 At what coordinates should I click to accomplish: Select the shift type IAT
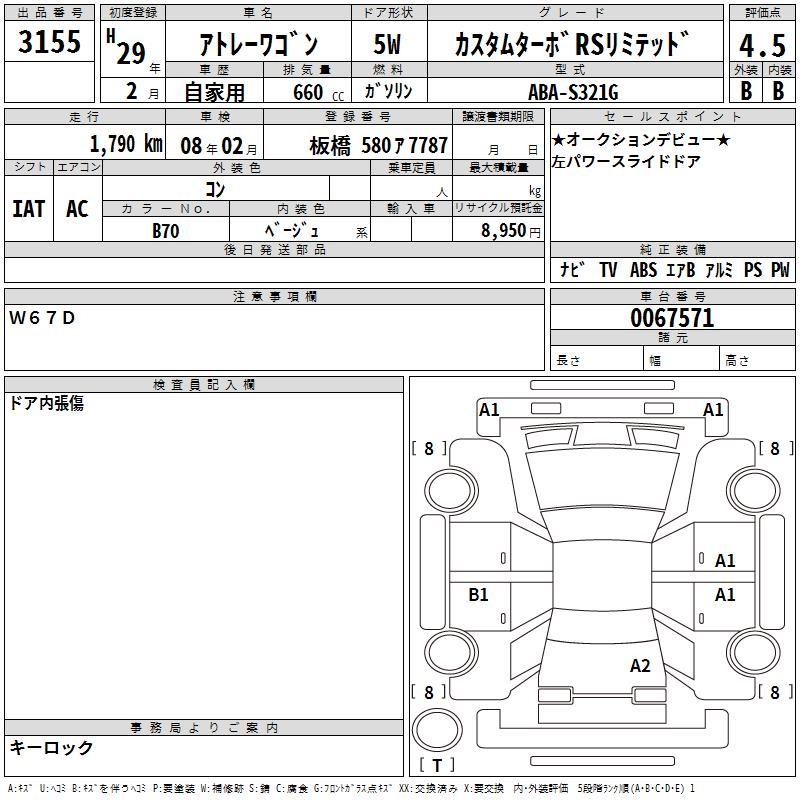click(x=29, y=209)
